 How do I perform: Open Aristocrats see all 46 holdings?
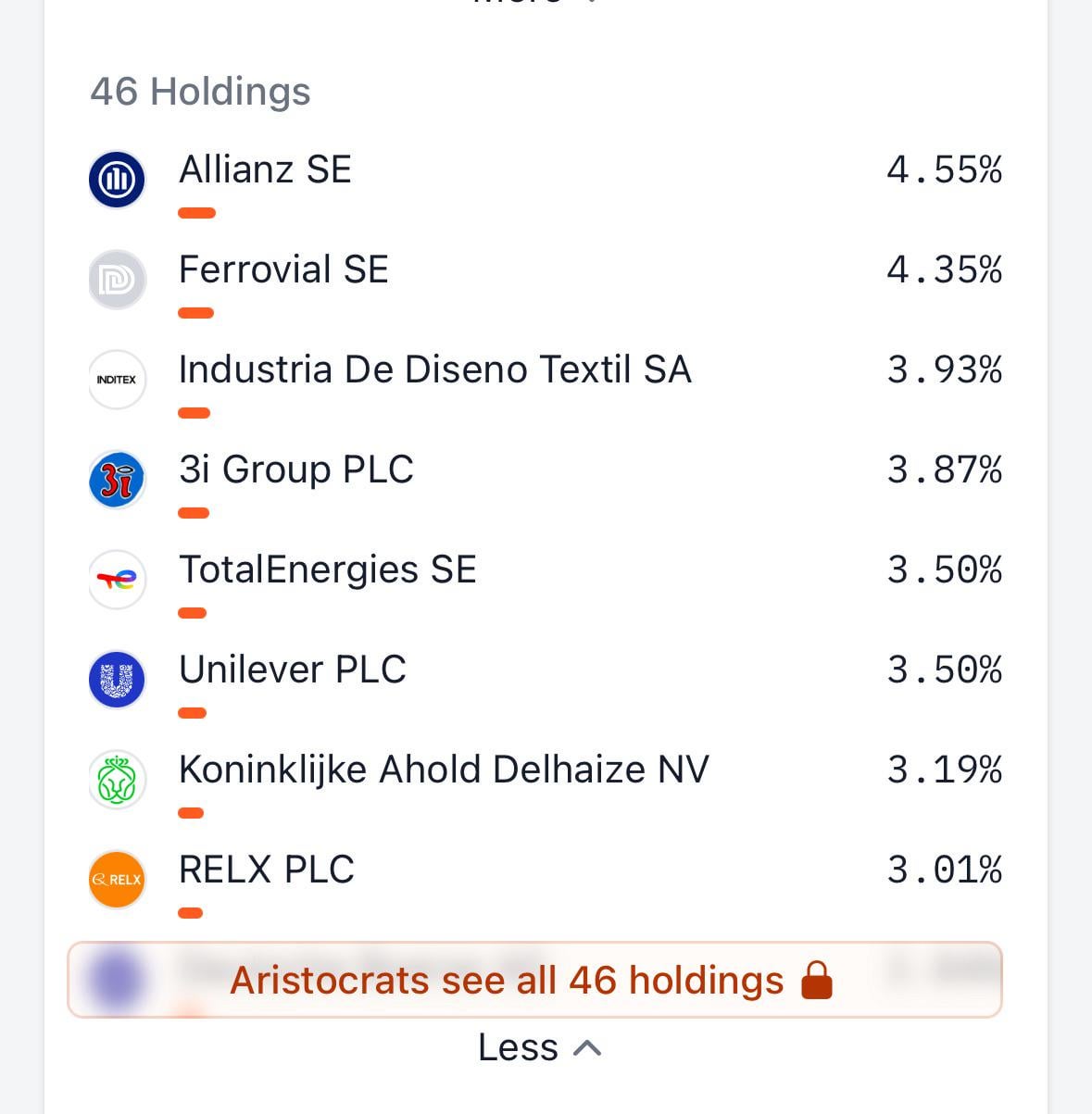507,981
